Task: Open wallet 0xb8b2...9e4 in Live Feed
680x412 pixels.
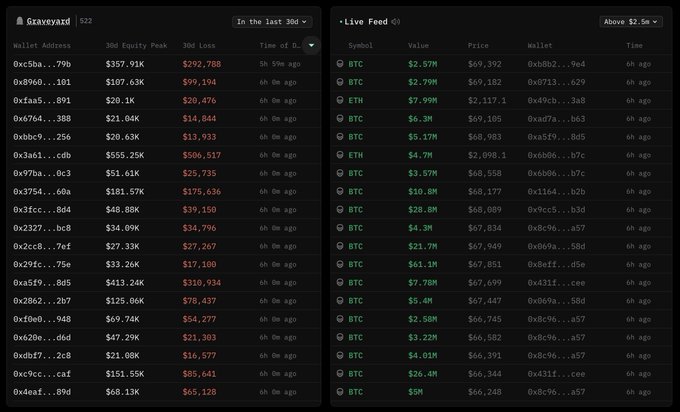Action: coord(556,64)
